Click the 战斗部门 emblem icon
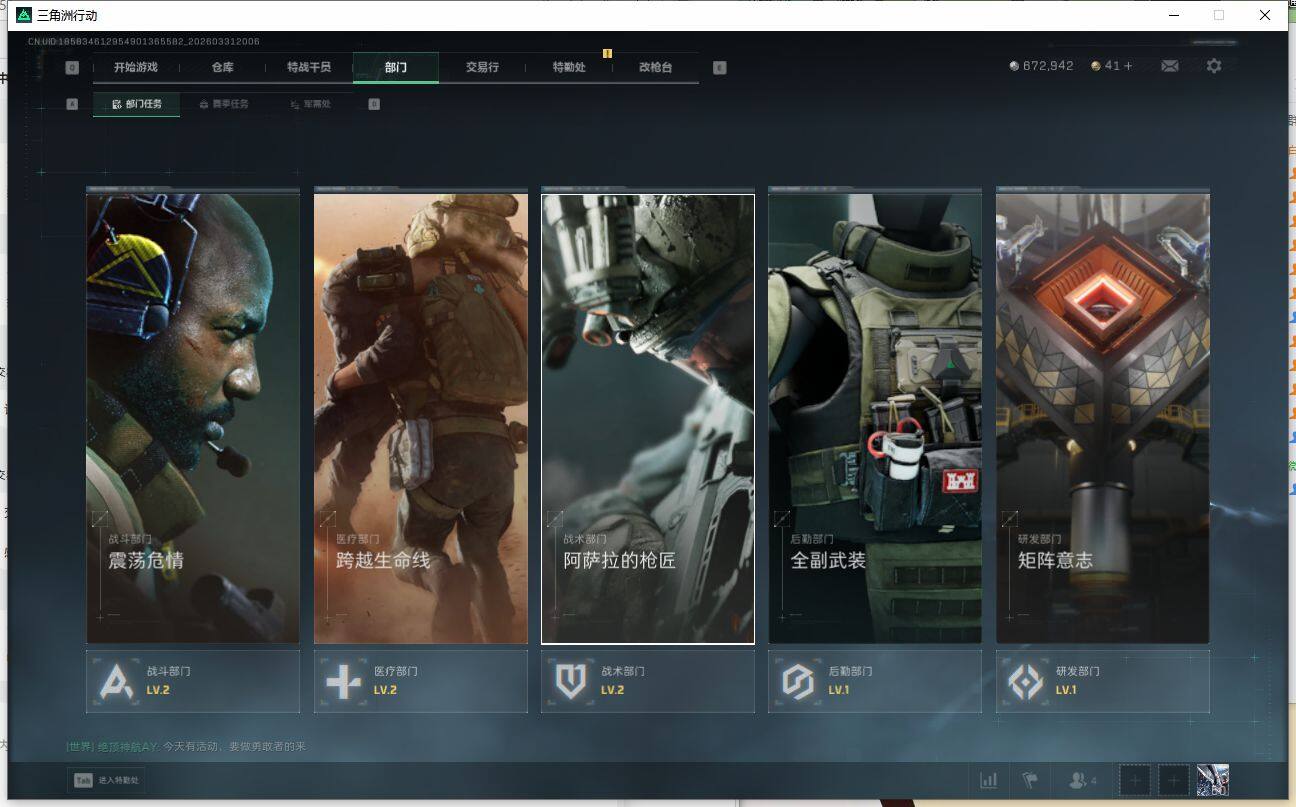1296x807 pixels. tap(118, 682)
